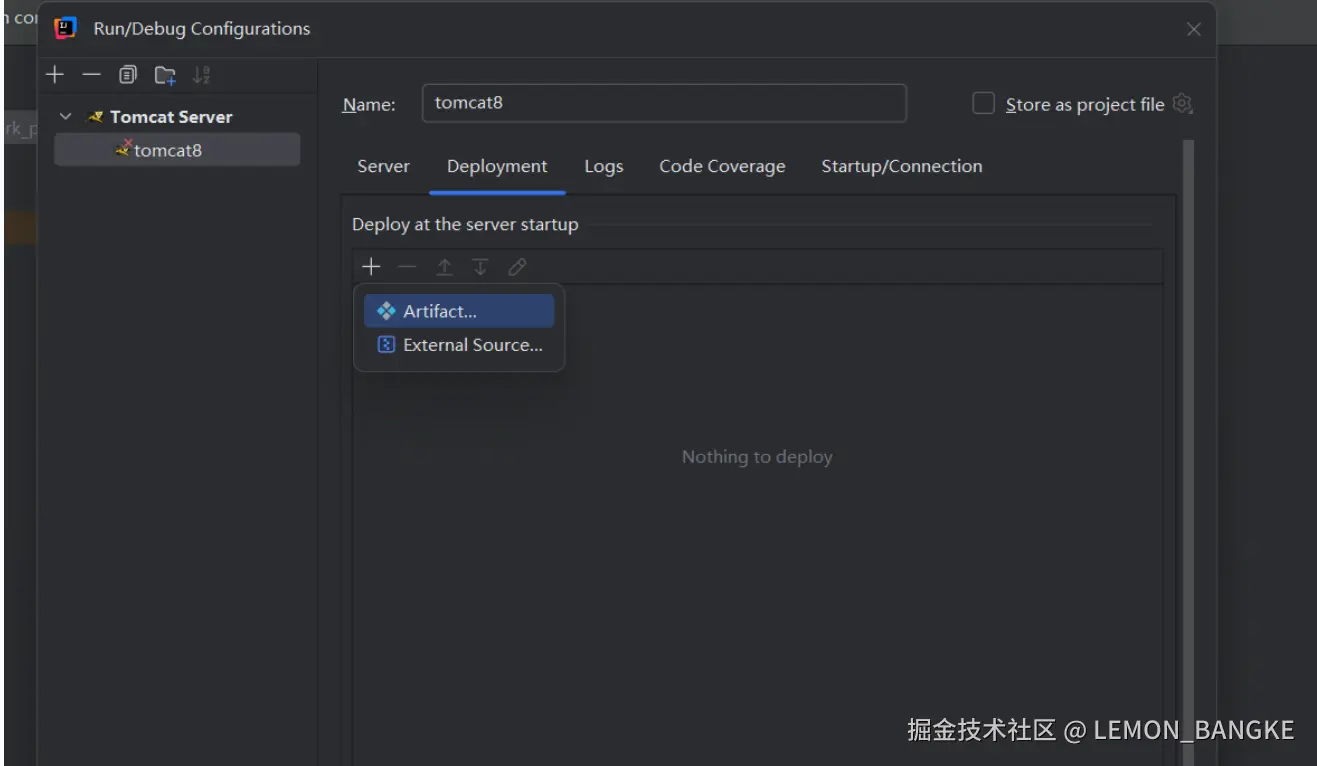Viewport: 1317px width, 766px height.
Task: Collapse the Tomcat Server tree node
Action: tap(66, 117)
